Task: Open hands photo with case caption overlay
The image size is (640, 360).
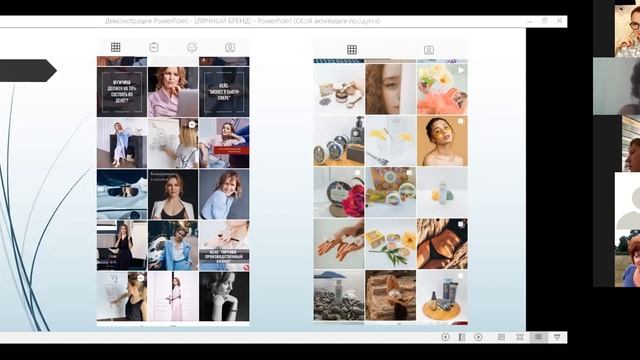Action: tap(224, 245)
